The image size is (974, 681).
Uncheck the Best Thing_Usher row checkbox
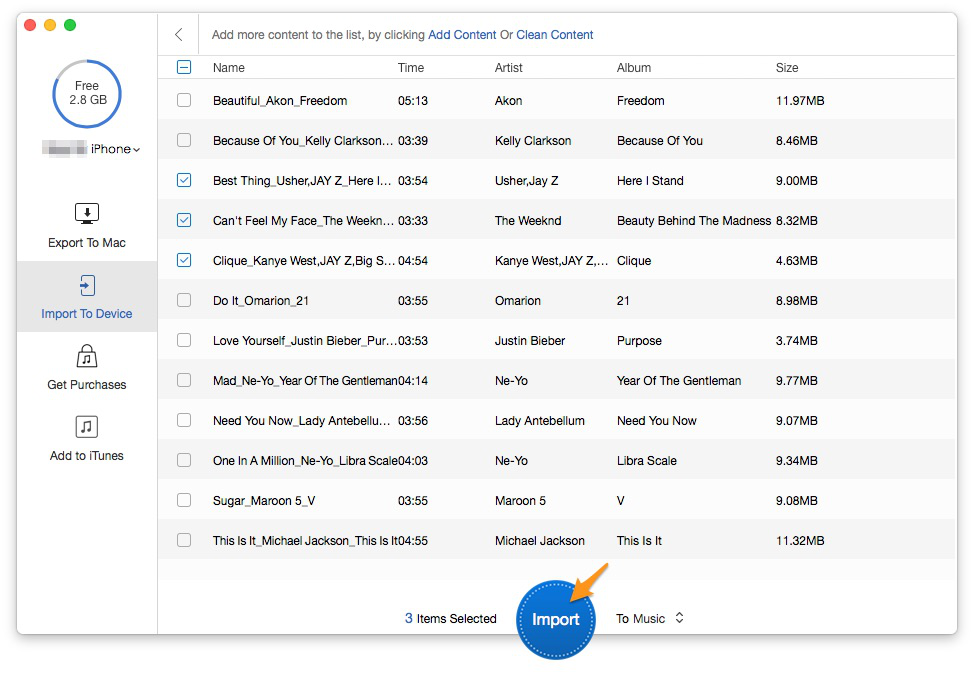184,180
